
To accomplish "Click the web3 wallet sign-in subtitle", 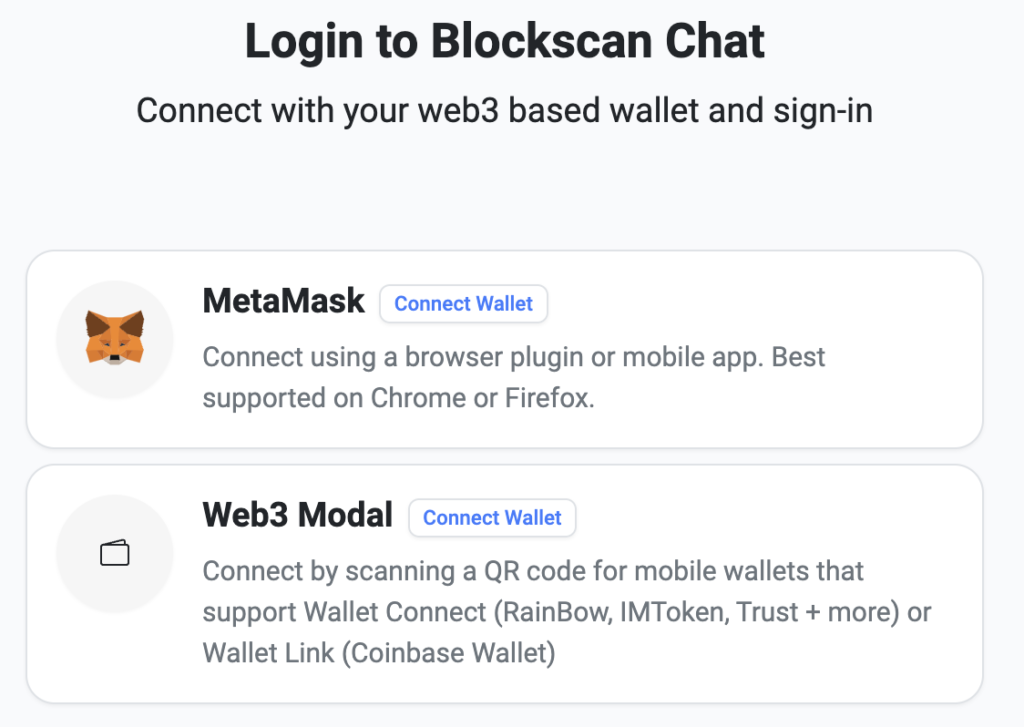I will coord(504,110).
